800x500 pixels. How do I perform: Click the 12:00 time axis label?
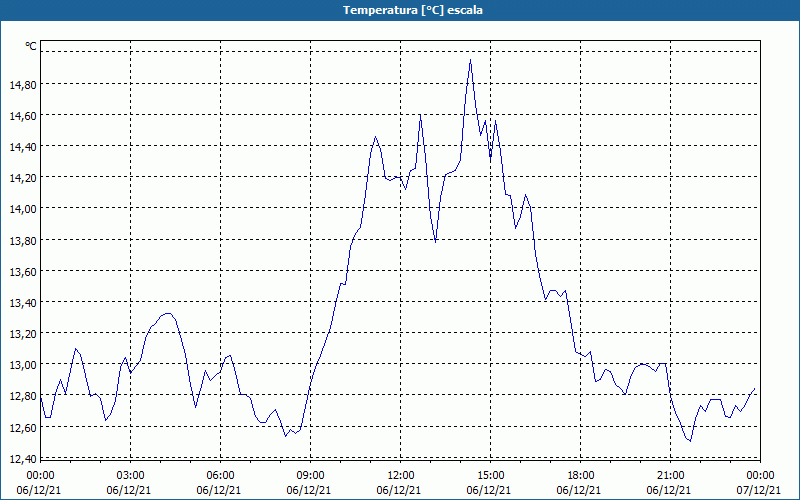tap(401, 476)
